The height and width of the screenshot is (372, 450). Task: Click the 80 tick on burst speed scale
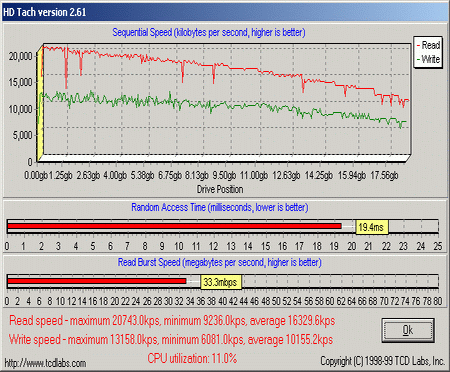[x=437, y=301]
